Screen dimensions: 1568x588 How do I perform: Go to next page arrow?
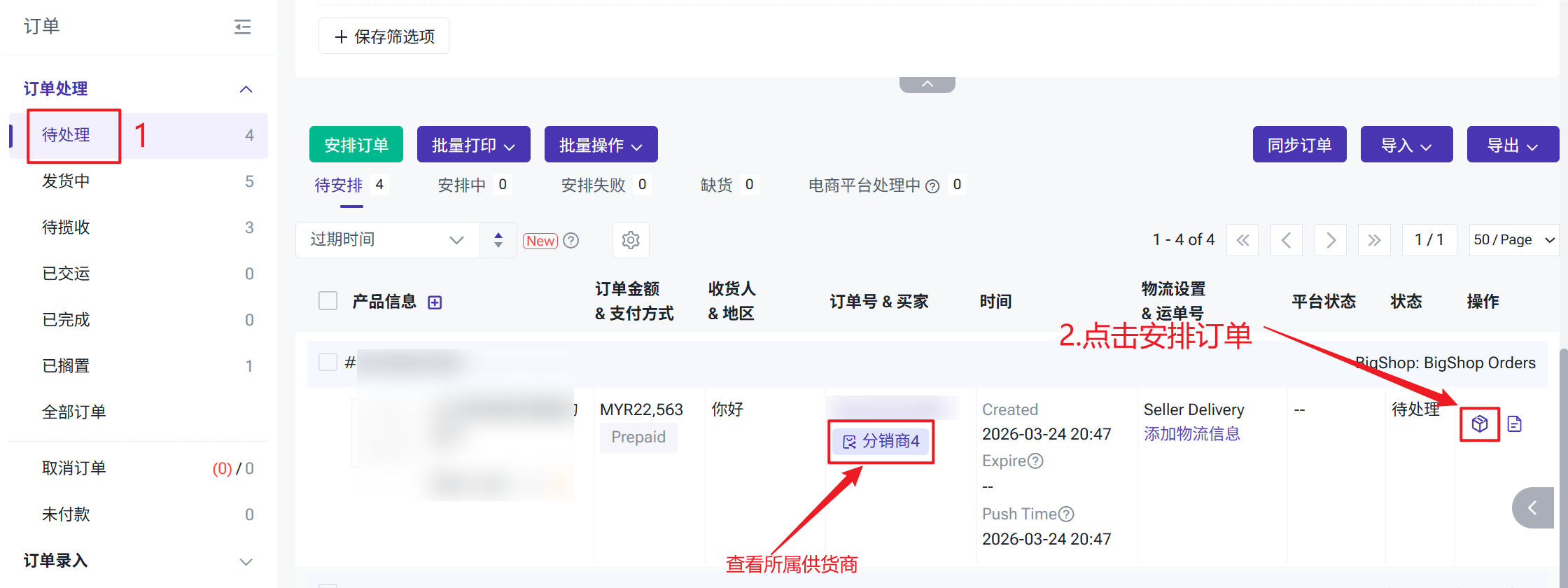click(1331, 240)
